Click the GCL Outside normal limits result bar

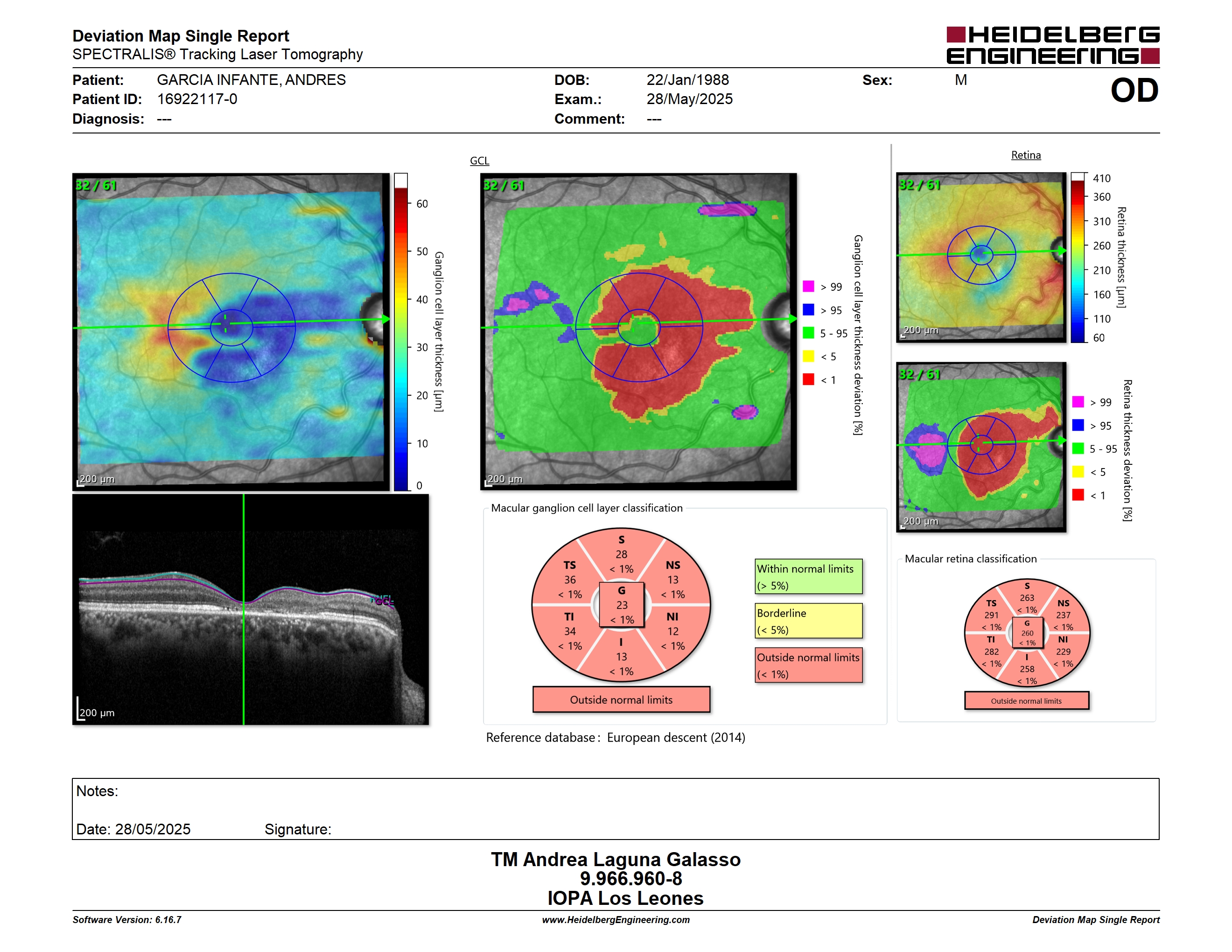(x=621, y=700)
